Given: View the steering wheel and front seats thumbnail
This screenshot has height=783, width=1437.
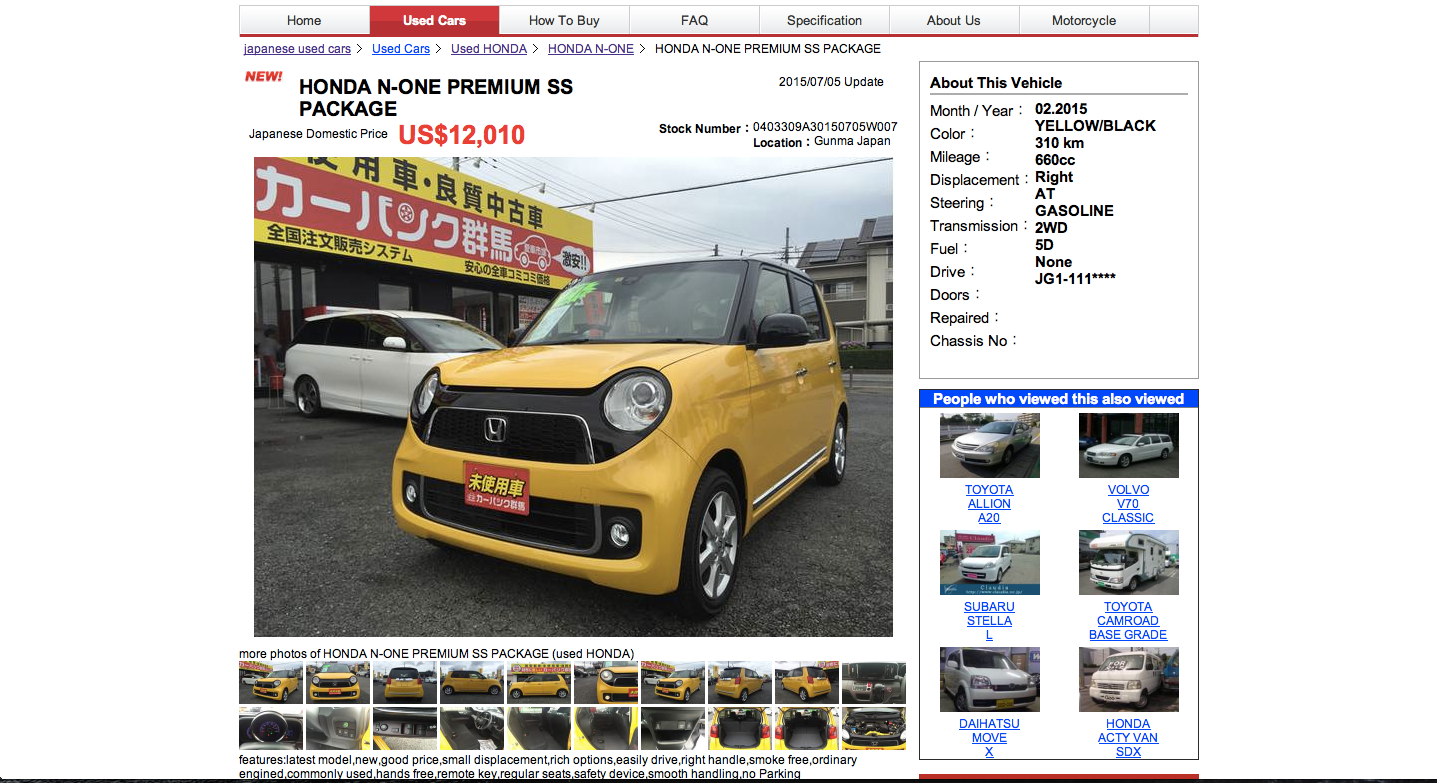Looking at the screenshot, I should [x=472, y=728].
